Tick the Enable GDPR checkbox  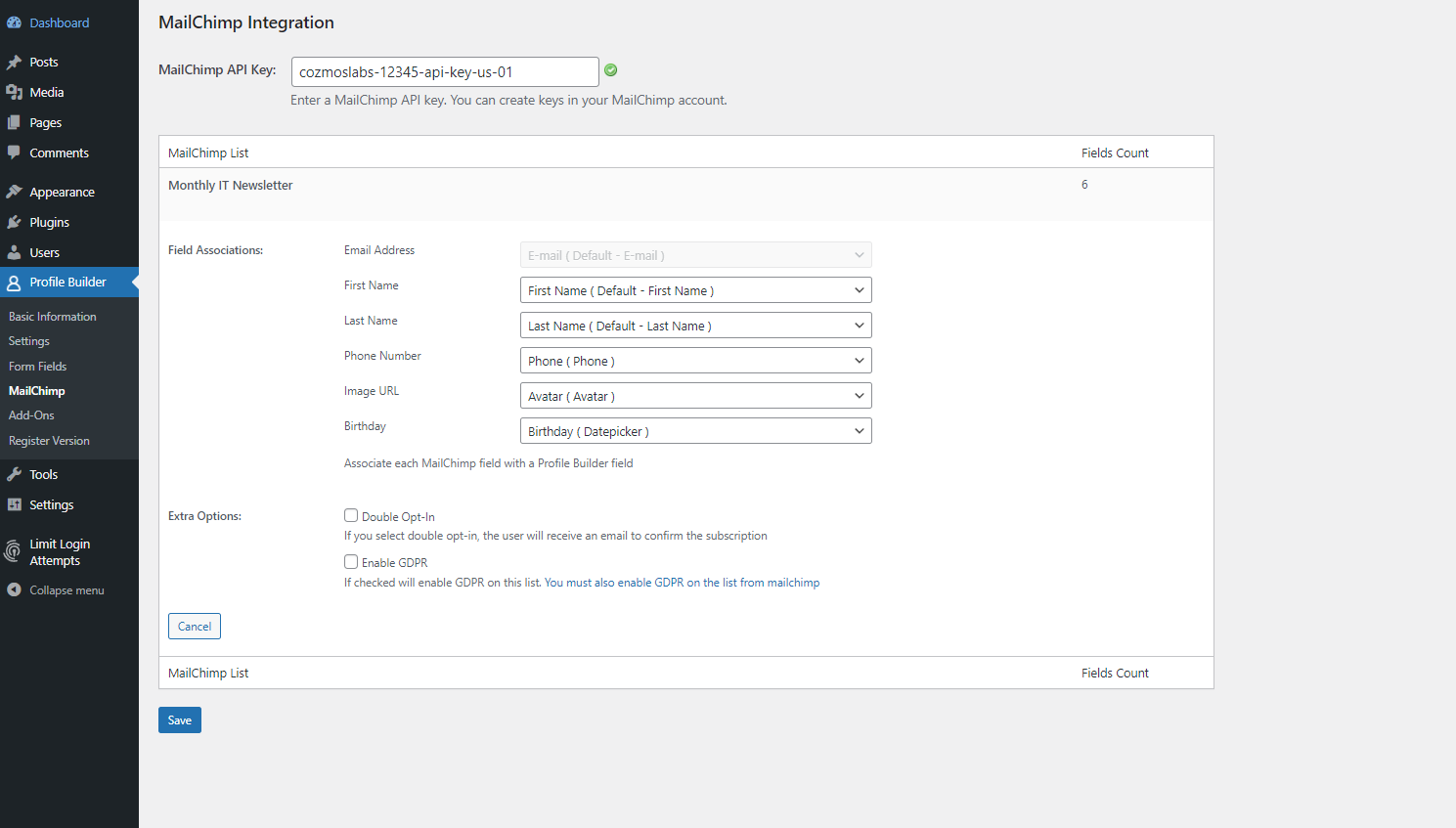(351, 561)
